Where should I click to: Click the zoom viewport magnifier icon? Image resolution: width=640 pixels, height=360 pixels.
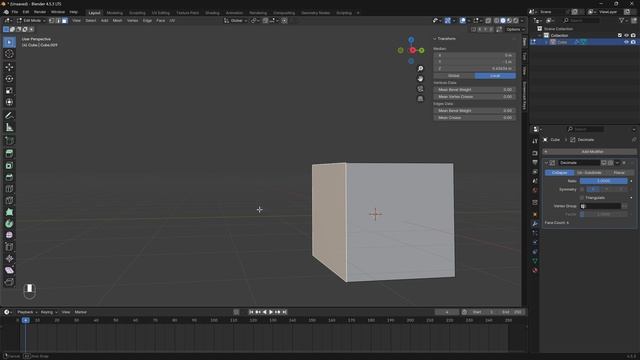[x=420, y=69]
